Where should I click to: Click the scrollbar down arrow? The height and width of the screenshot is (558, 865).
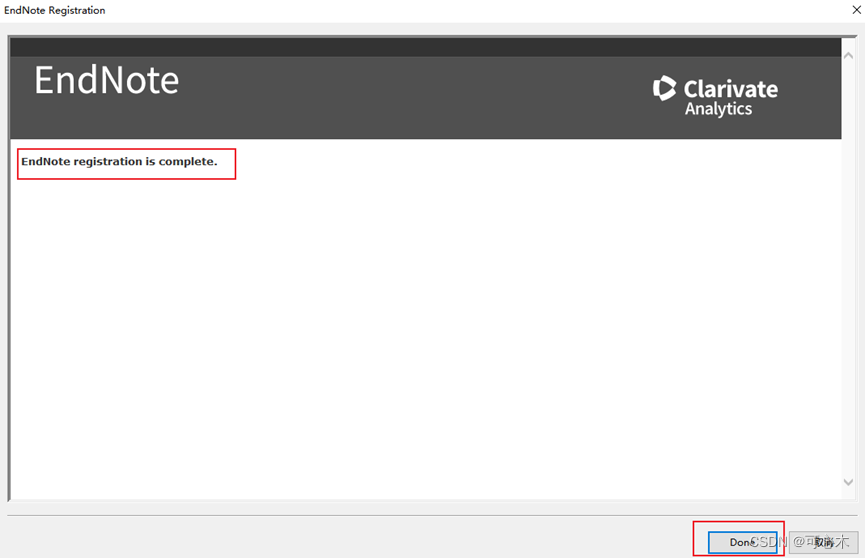point(848,482)
